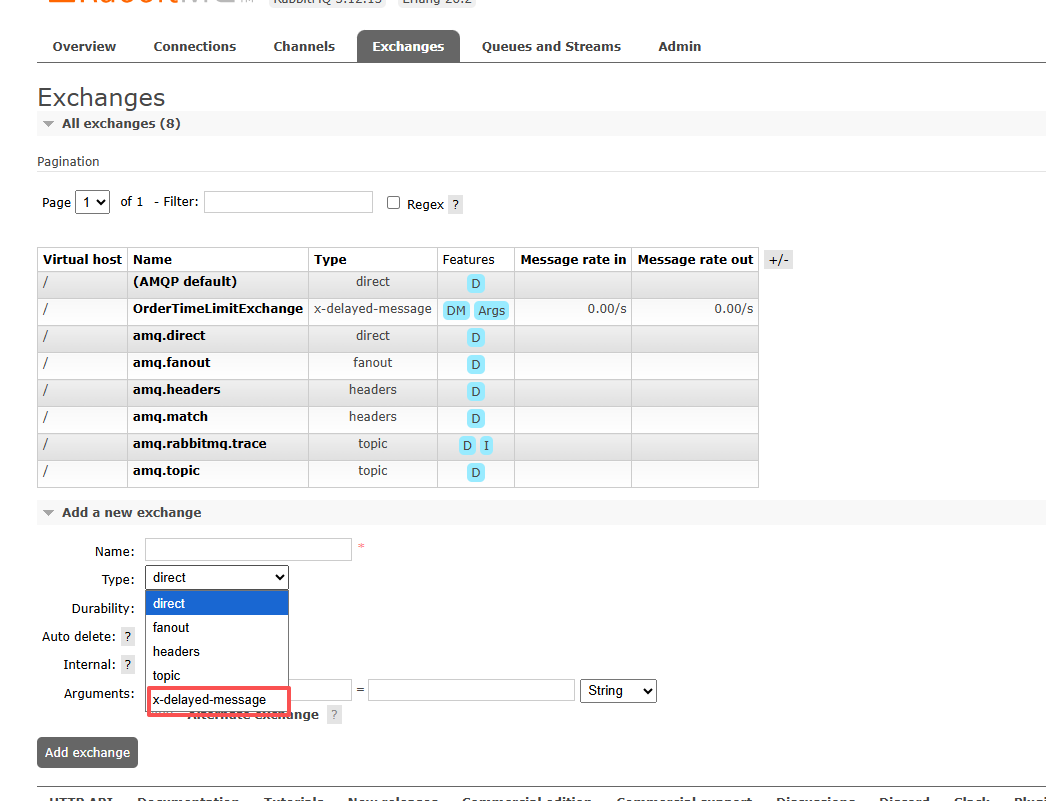Open the amq.rabbitmq.trace exchange
This screenshot has width=1046, height=801.
(199, 444)
